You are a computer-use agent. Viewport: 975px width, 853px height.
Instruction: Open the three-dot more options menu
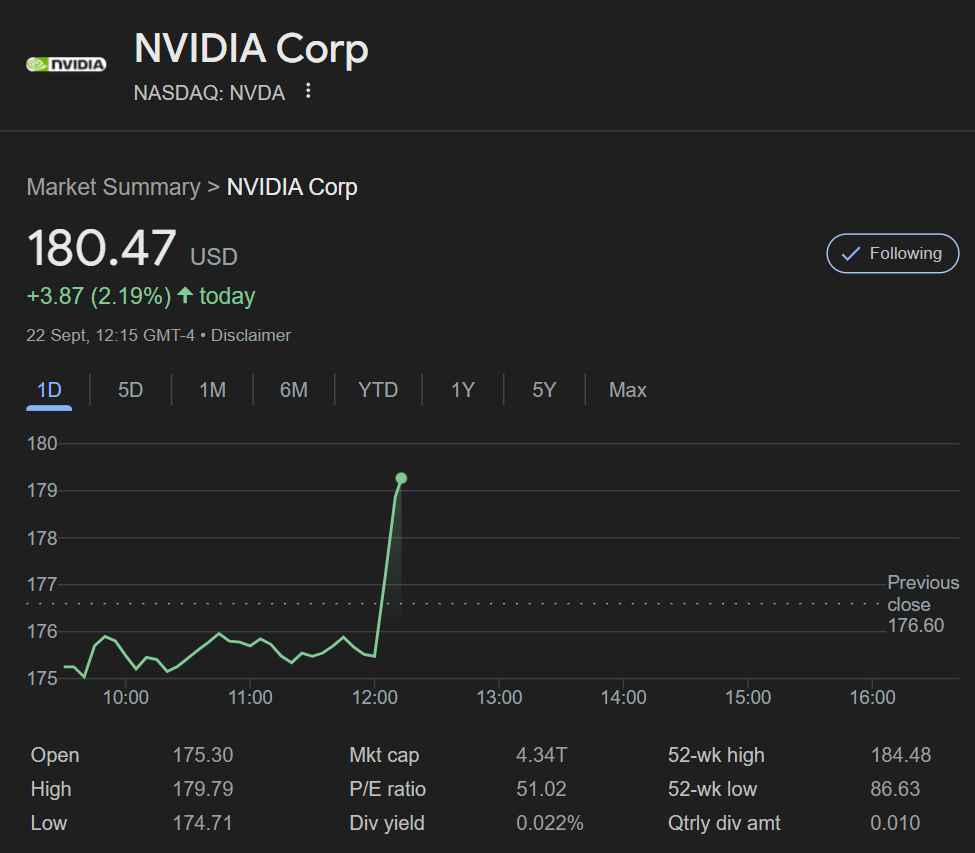(x=308, y=91)
